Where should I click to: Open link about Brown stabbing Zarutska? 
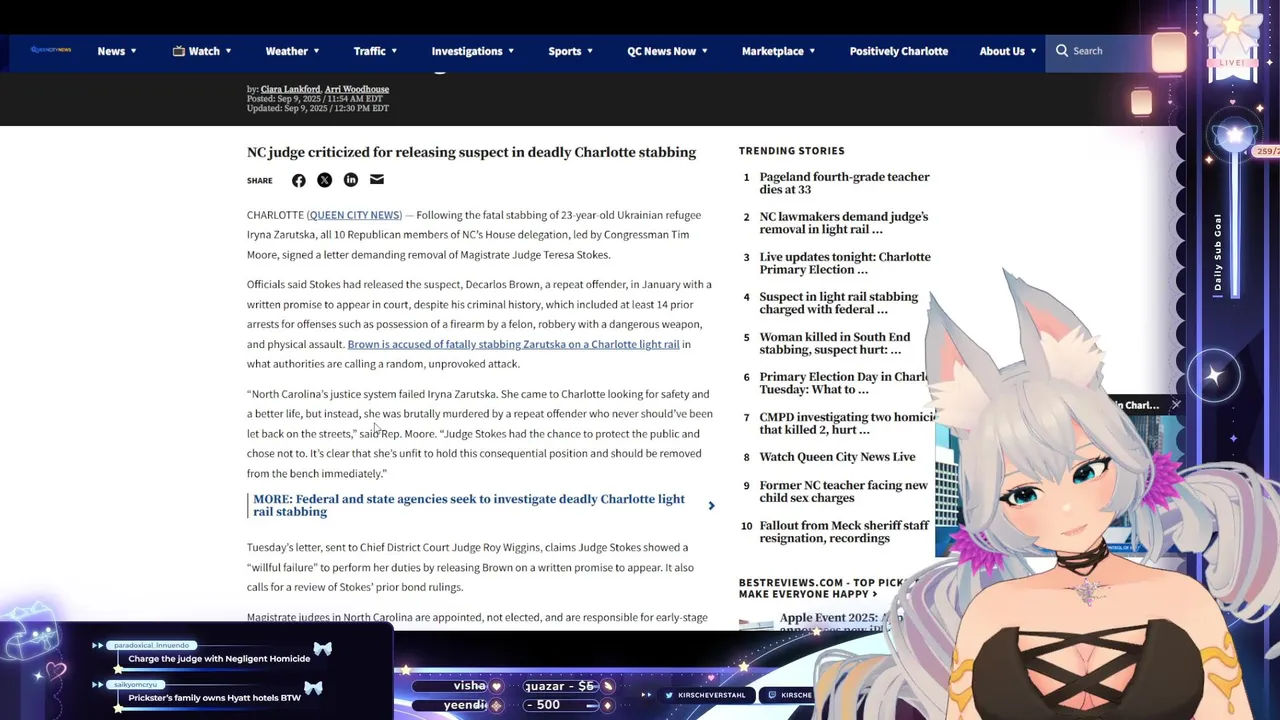pyautogui.click(x=513, y=344)
